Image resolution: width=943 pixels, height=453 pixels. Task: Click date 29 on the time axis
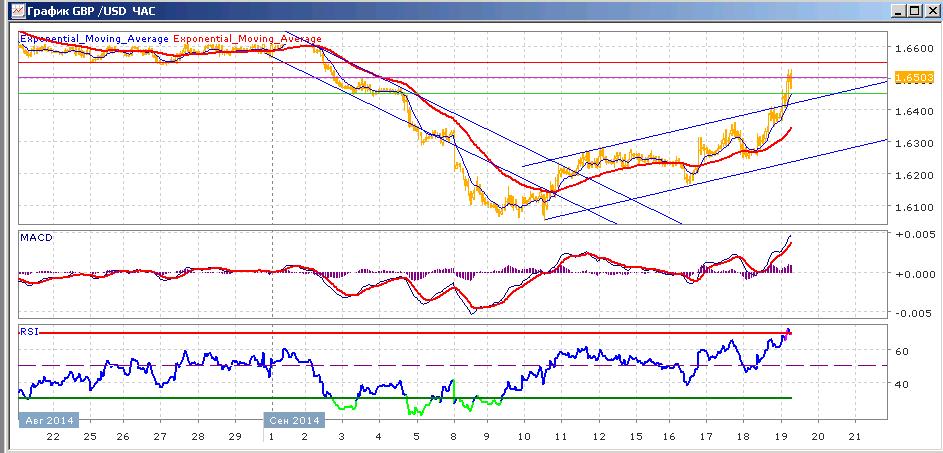coord(235,436)
